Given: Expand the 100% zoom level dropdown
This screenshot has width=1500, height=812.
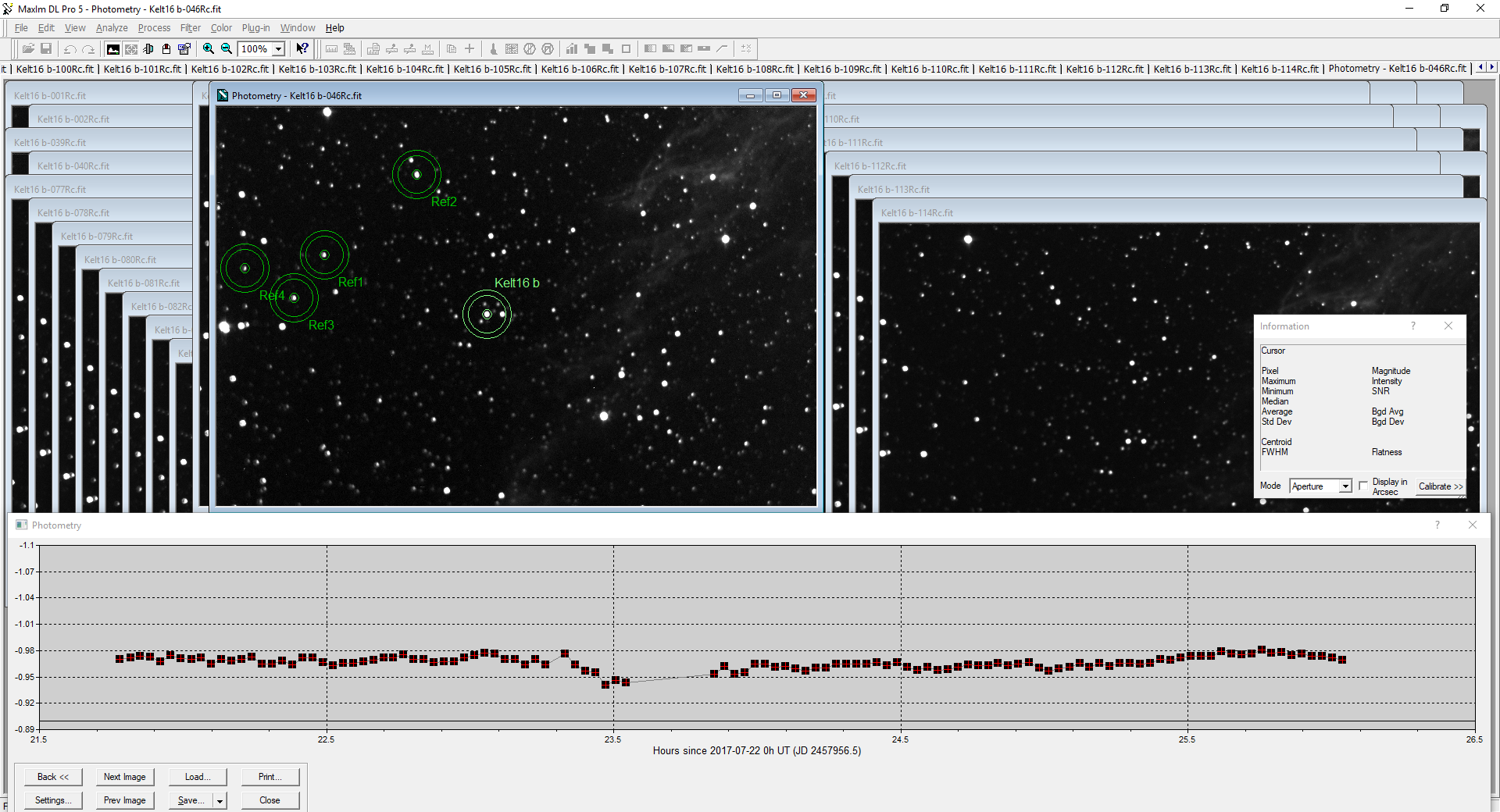Looking at the screenshot, I should 278,49.
